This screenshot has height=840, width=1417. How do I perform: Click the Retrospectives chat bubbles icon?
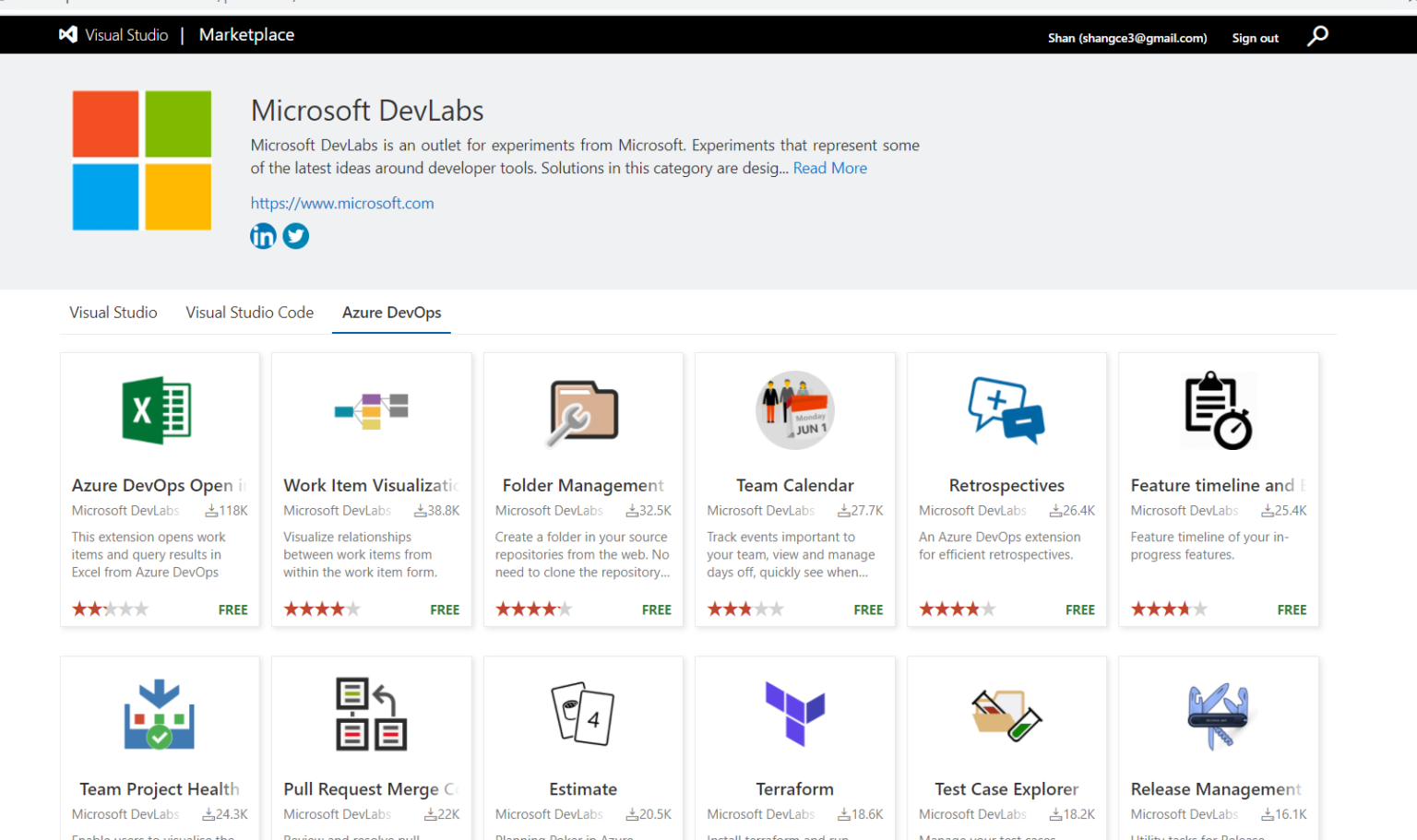pos(1006,410)
